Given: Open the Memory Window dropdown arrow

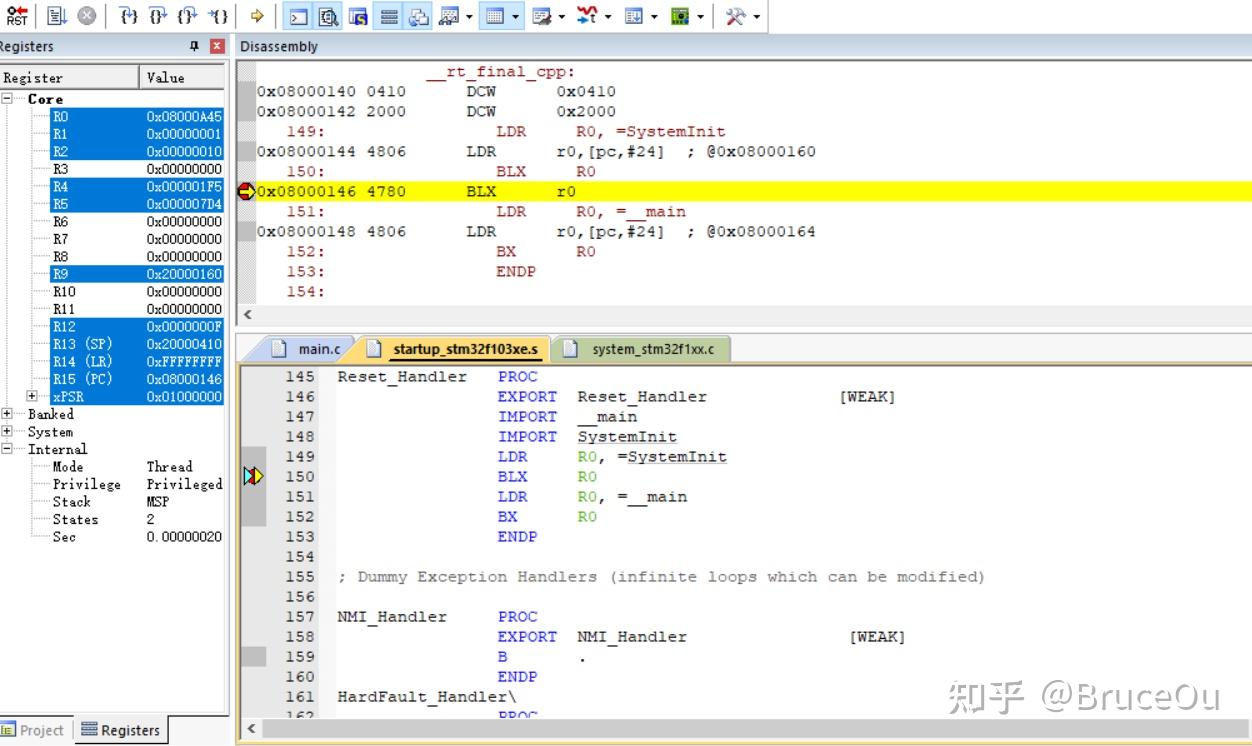Looking at the screenshot, I should [516, 16].
